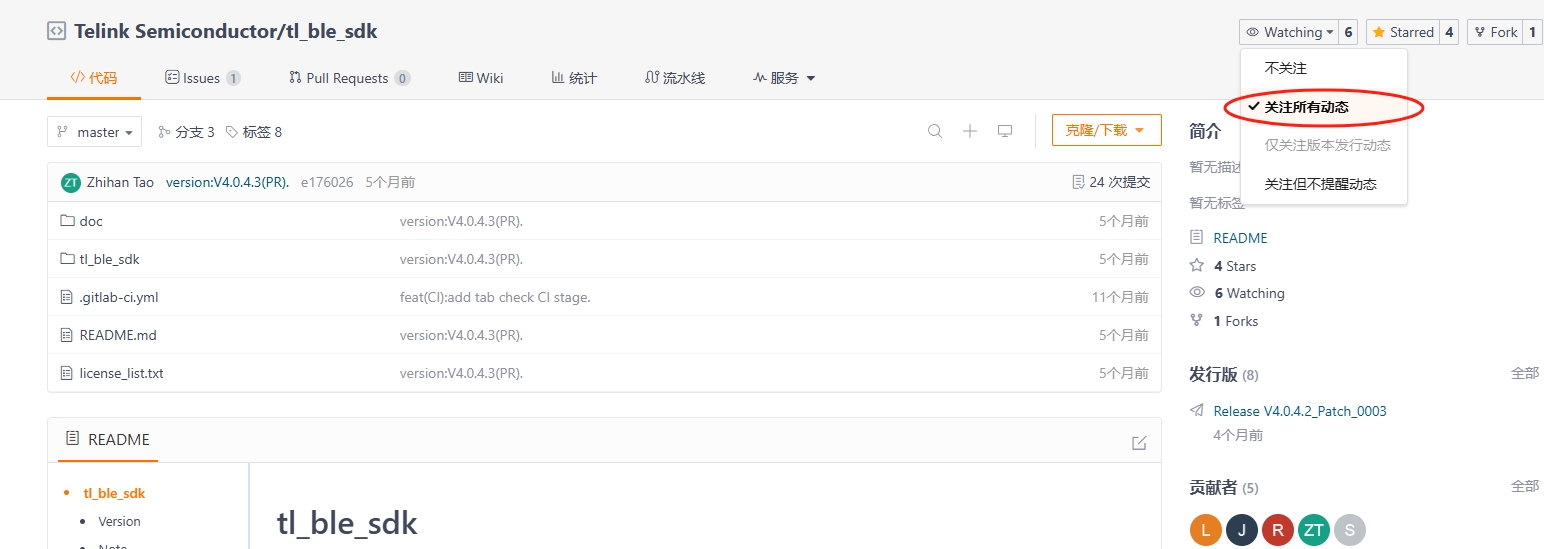Viewport: 1544px width, 549px height.
Task: Open the Pull Requests tab
Action: (x=349, y=78)
